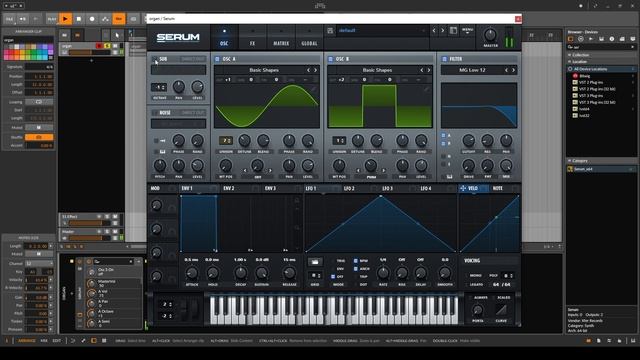Click the browser search field
The width and height of the screenshot is (640, 360).
[x=601, y=47]
